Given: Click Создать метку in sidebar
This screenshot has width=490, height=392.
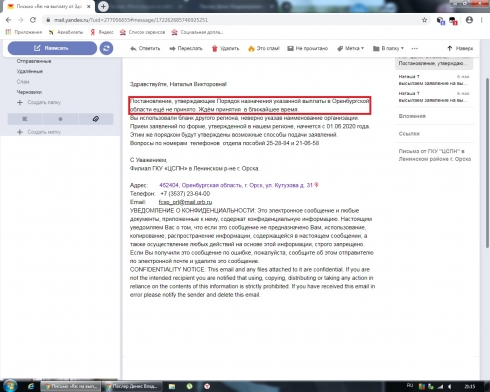Looking at the screenshot, I should (x=39, y=132).
